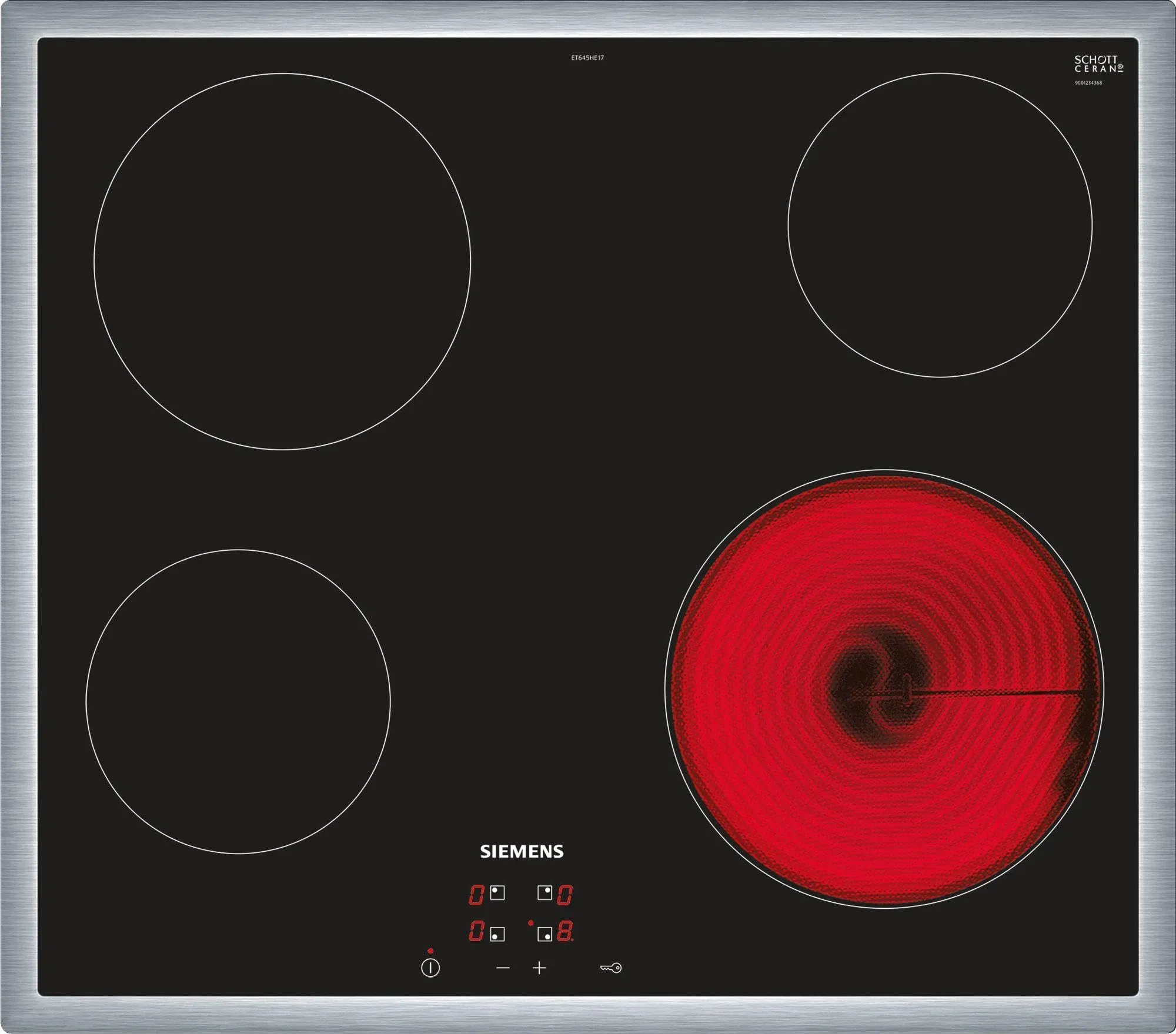Select the front-right cooking zone selector square
This screenshot has height=1034, width=1176.
[544, 934]
